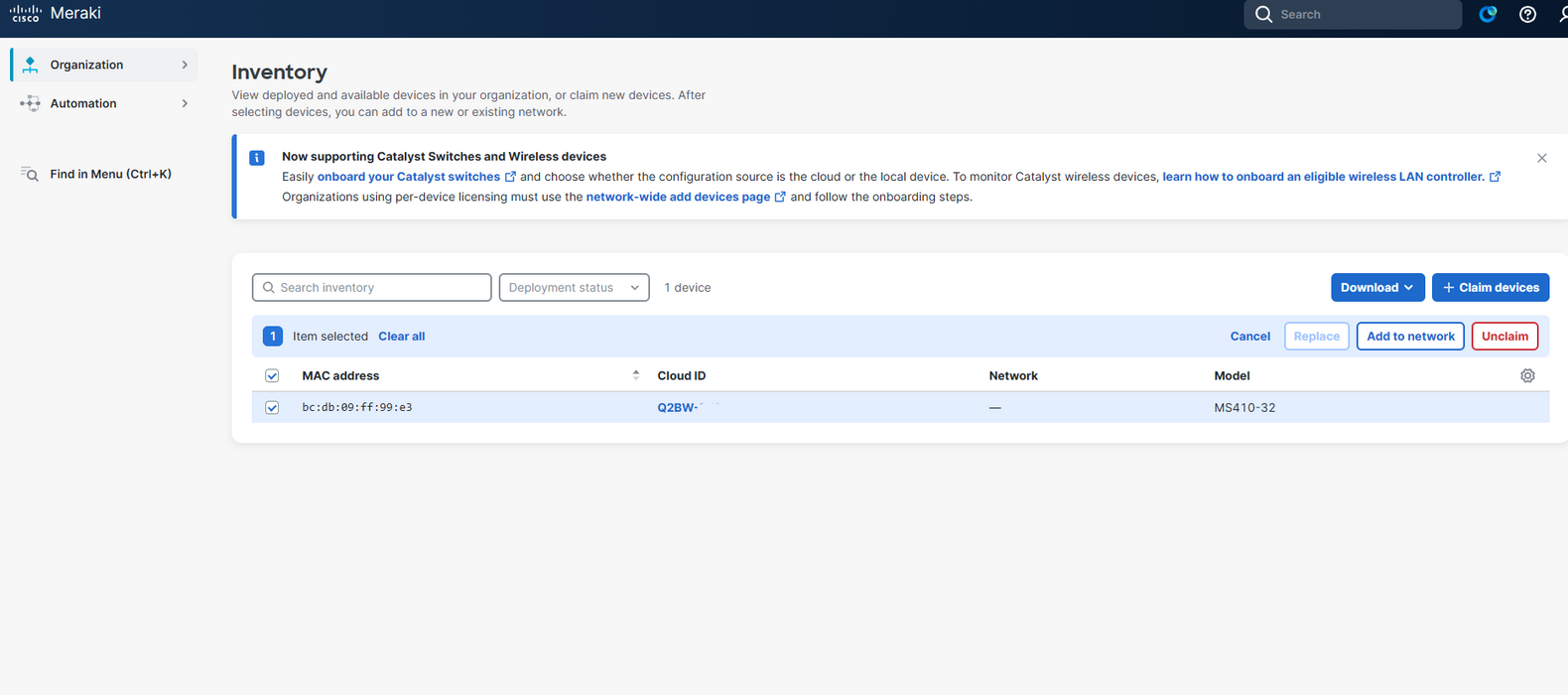Click the MAC address bc:db:09:ff:99:e3
The image size is (1568, 695).
click(x=357, y=408)
